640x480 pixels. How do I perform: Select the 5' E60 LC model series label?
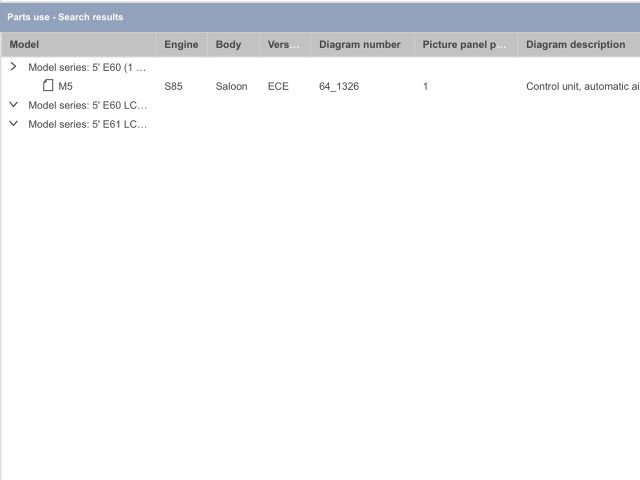88,105
